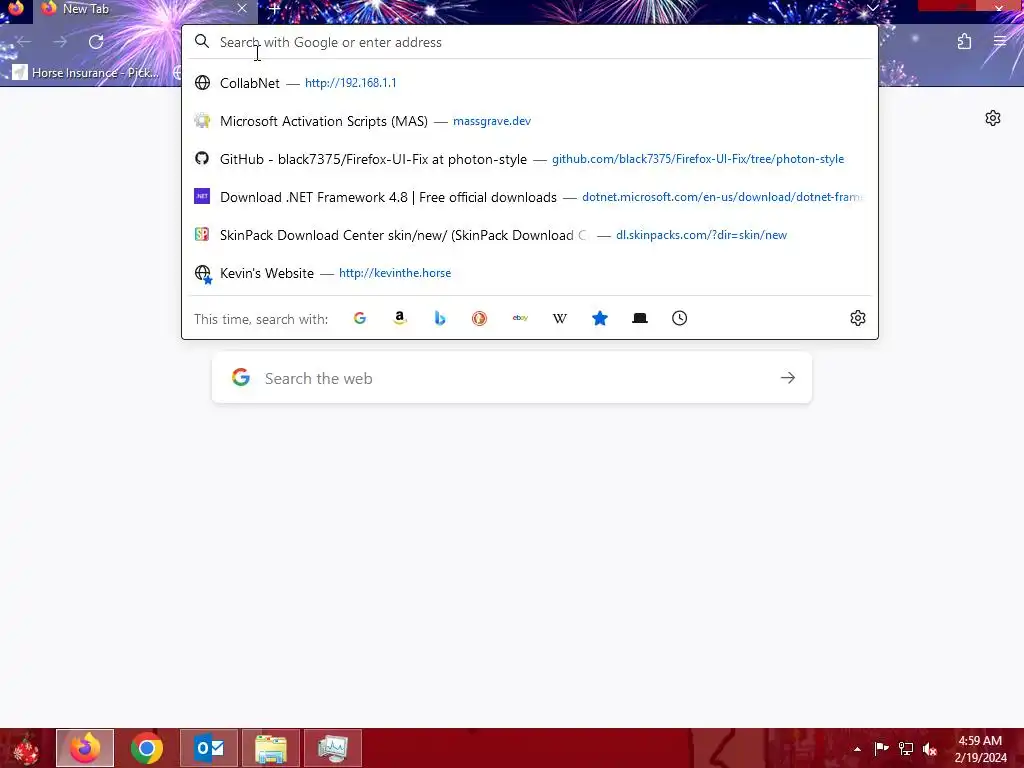
Task: Close the New Tab tab
Action: pos(242,8)
